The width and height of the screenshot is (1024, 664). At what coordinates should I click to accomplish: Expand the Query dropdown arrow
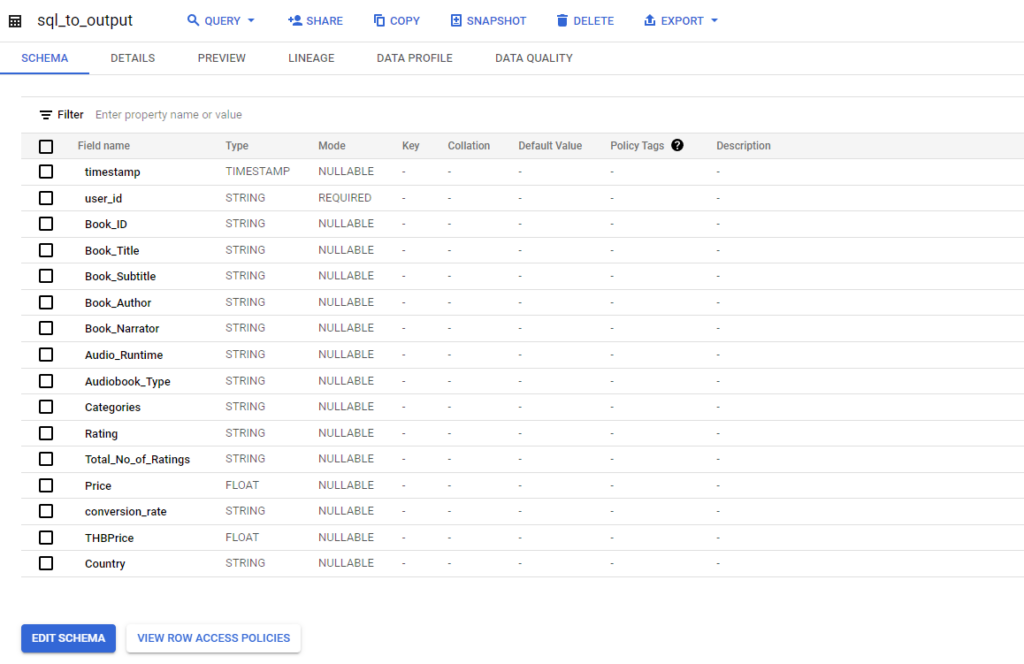[251, 21]
